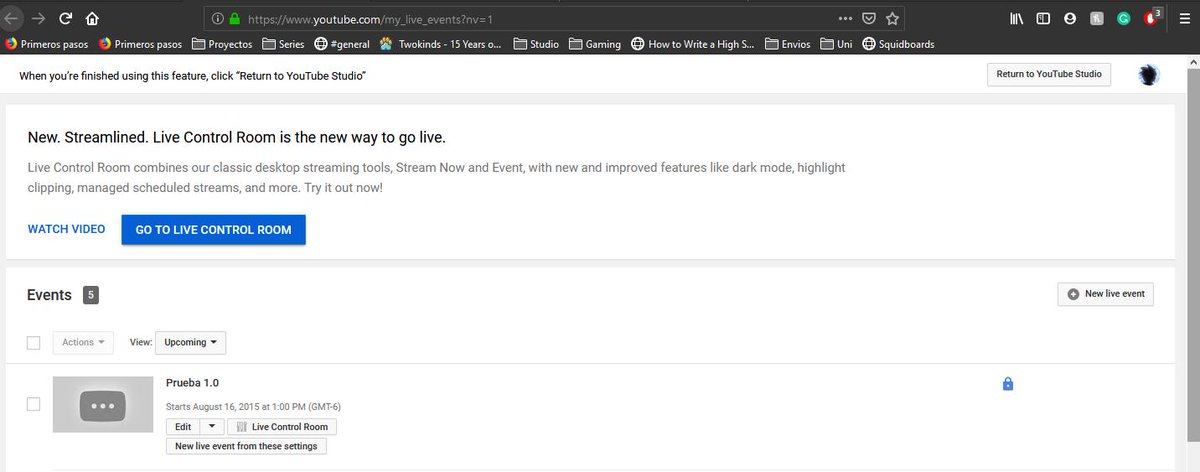Open the Gaming bookmark folder

[595, 44]
